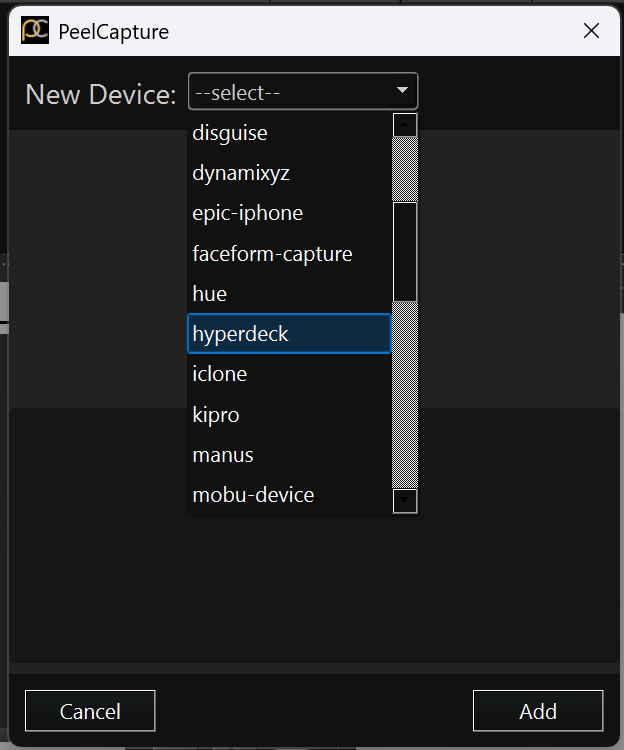Choose dynamixyz from the device list
The height and width of the screenshot is (750, 624).
[x=289, y=173]
